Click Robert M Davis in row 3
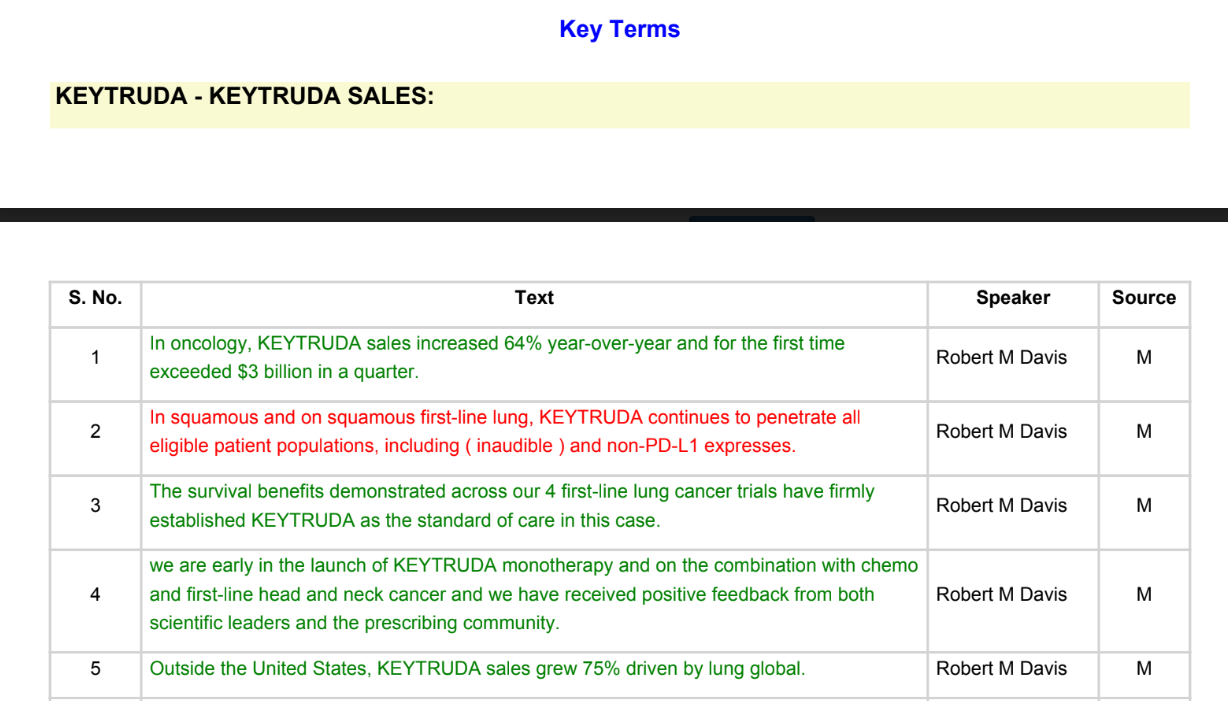 pos(1001,506)
